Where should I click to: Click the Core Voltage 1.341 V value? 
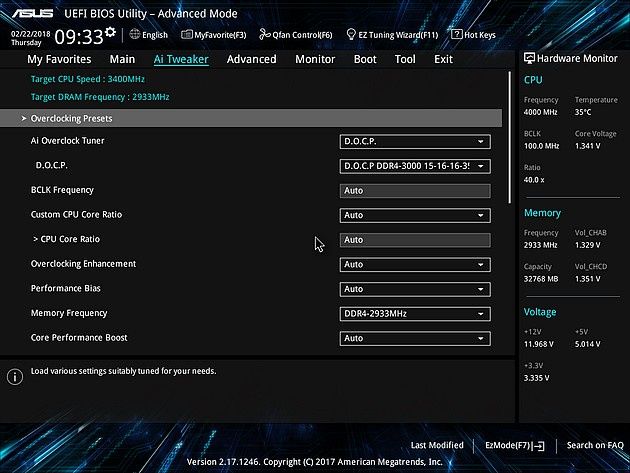point(587,146)
